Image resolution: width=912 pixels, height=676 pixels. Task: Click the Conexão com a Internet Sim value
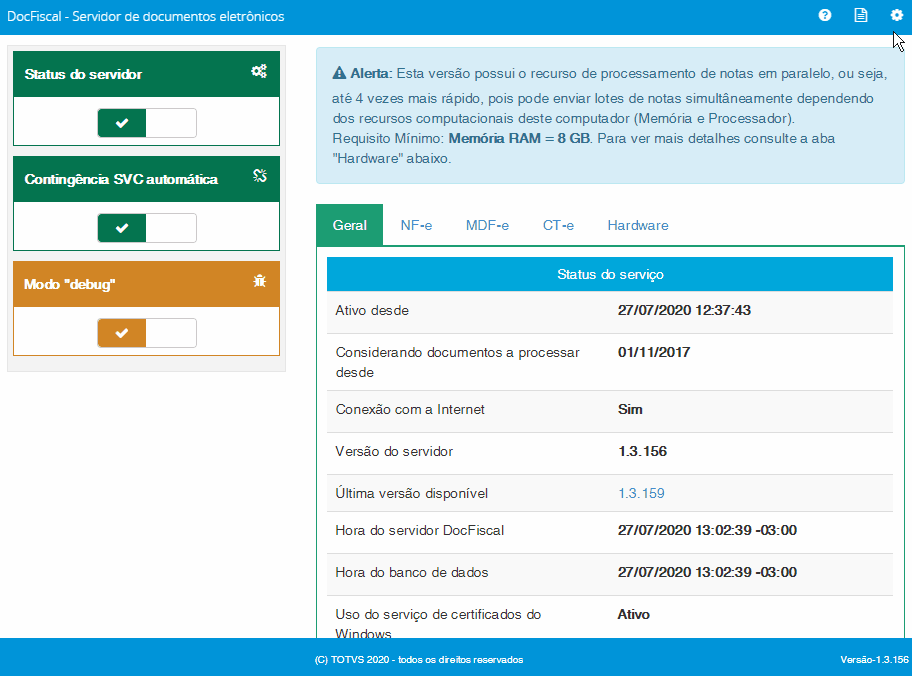[x=630, y=409]
